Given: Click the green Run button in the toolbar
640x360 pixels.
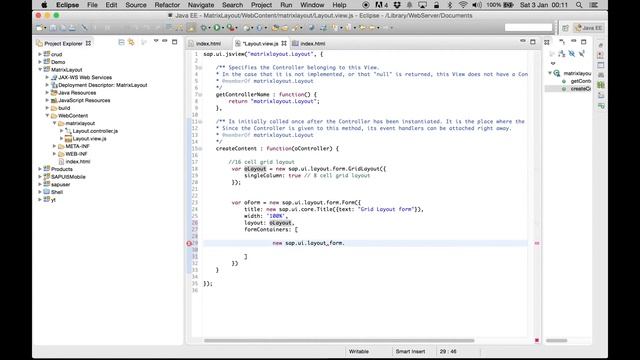Looking at the screenshot, I should coord(217,28).
